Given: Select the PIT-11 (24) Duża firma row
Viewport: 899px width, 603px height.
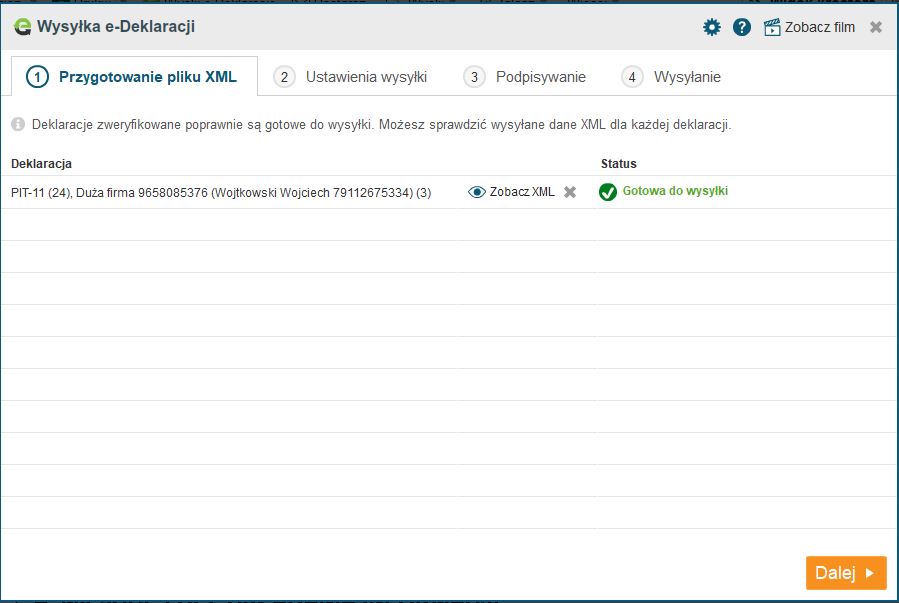Looking at the screenshot, I should 450,192.
